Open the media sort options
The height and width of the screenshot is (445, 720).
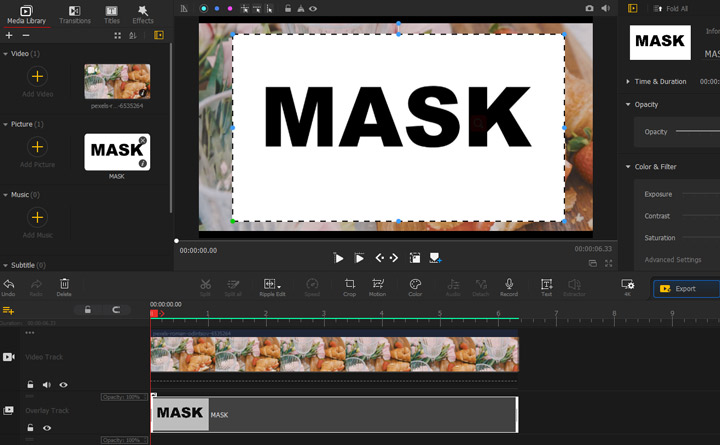click(133, 35)
